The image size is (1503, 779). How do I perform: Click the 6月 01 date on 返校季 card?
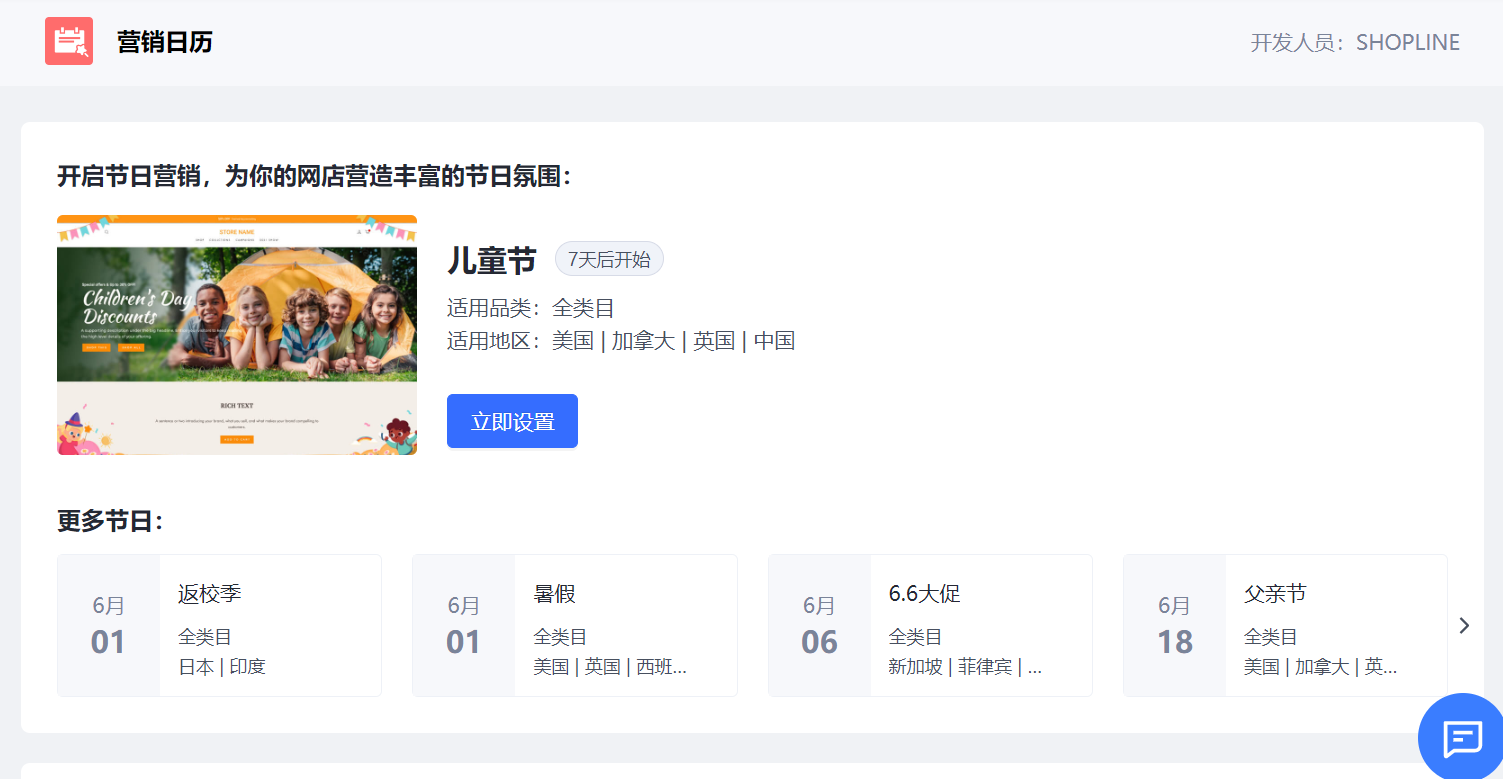pos(108,625)
